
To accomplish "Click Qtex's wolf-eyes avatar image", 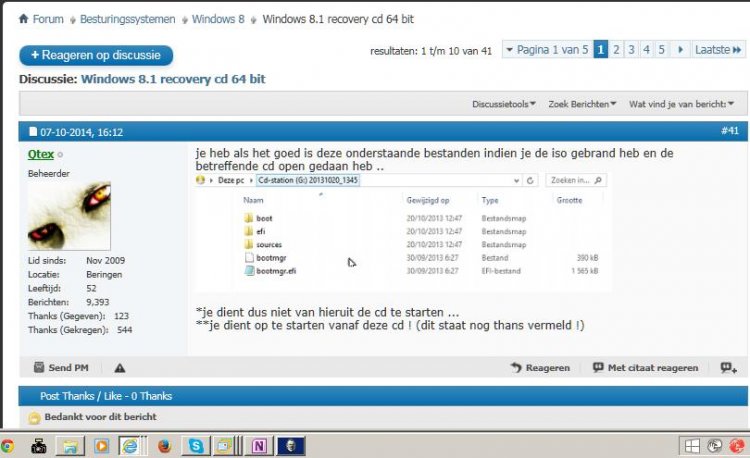I will point(69,216).
